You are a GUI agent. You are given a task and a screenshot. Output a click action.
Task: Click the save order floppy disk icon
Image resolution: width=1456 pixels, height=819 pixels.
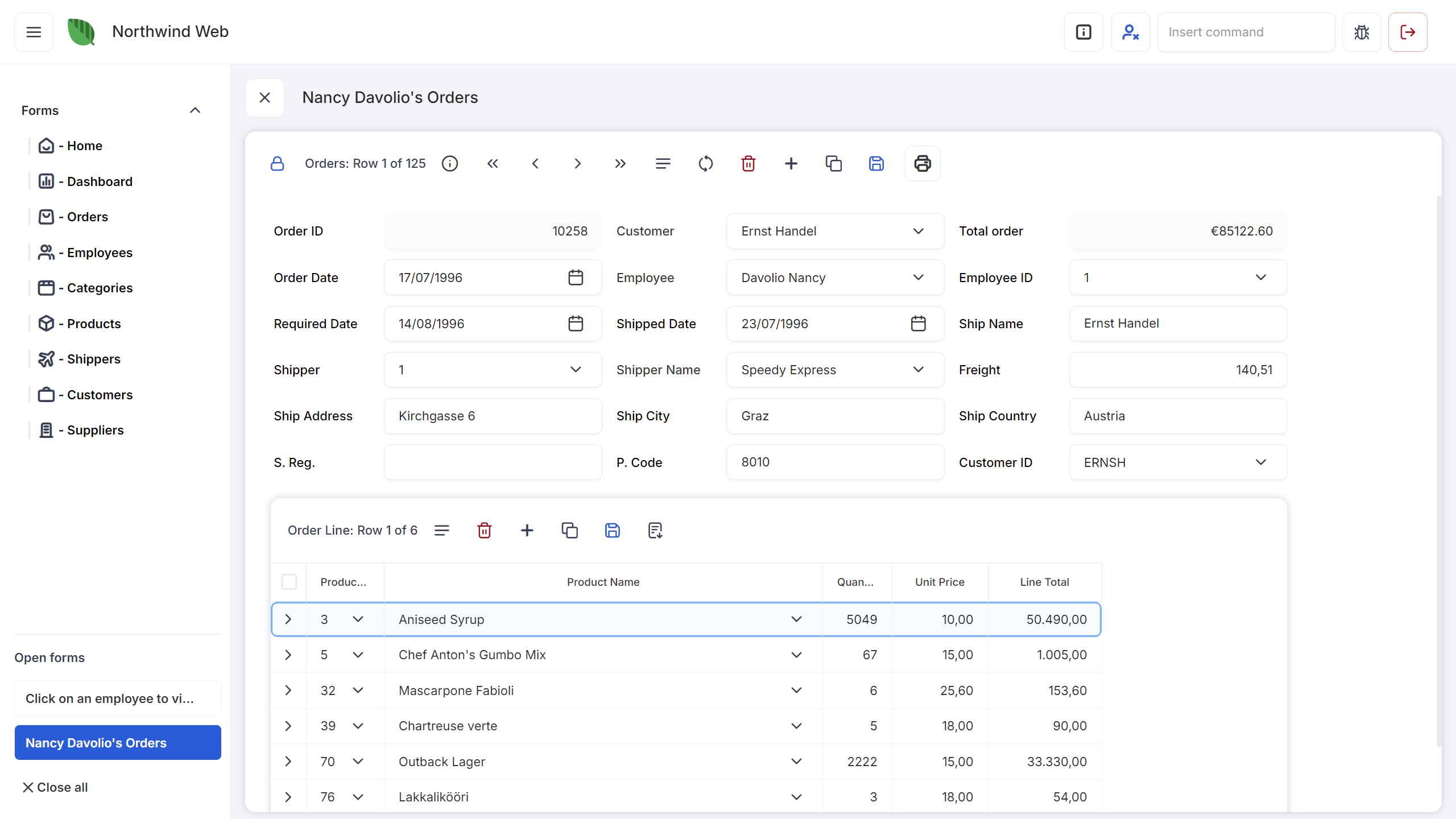click(x=876, y=164)
